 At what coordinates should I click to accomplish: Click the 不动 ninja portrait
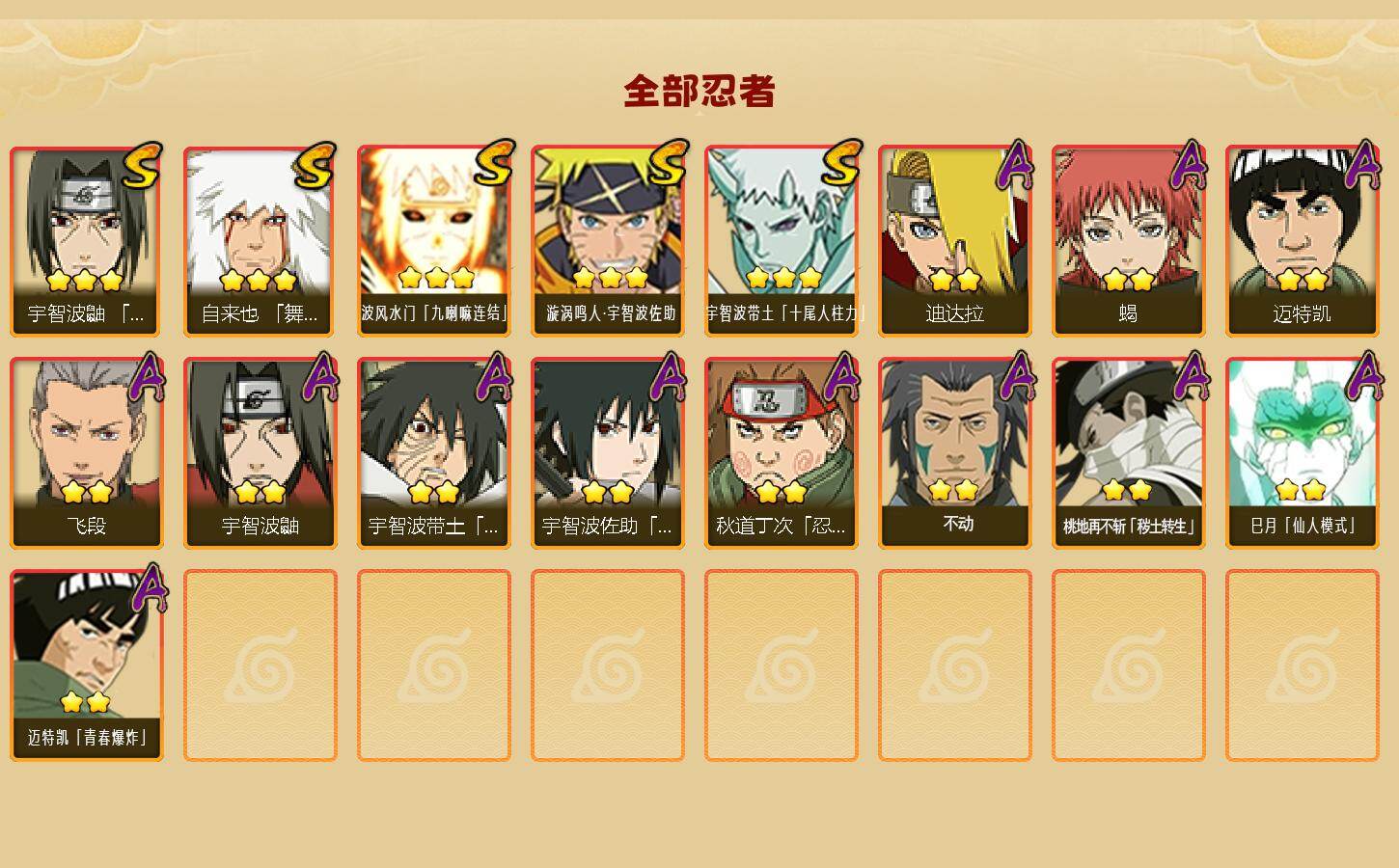click(955, 453)
